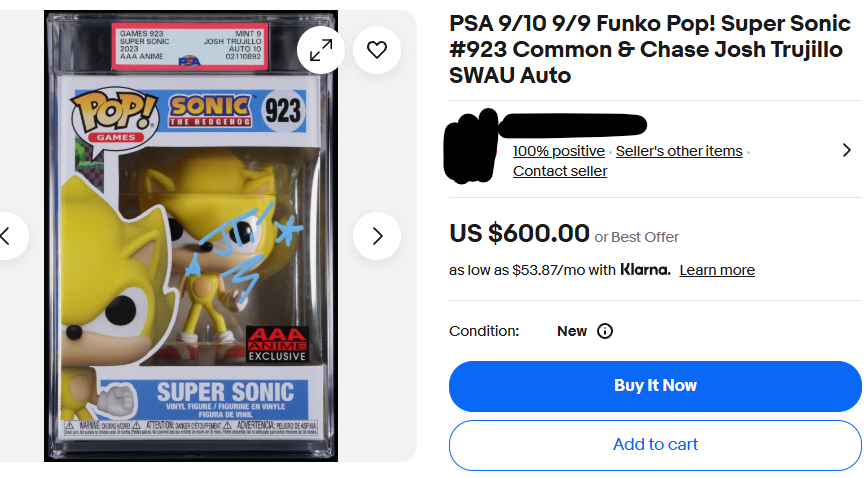Expand the product image to full view
This screenshot has height=478, width=868.
click(321, 50)
